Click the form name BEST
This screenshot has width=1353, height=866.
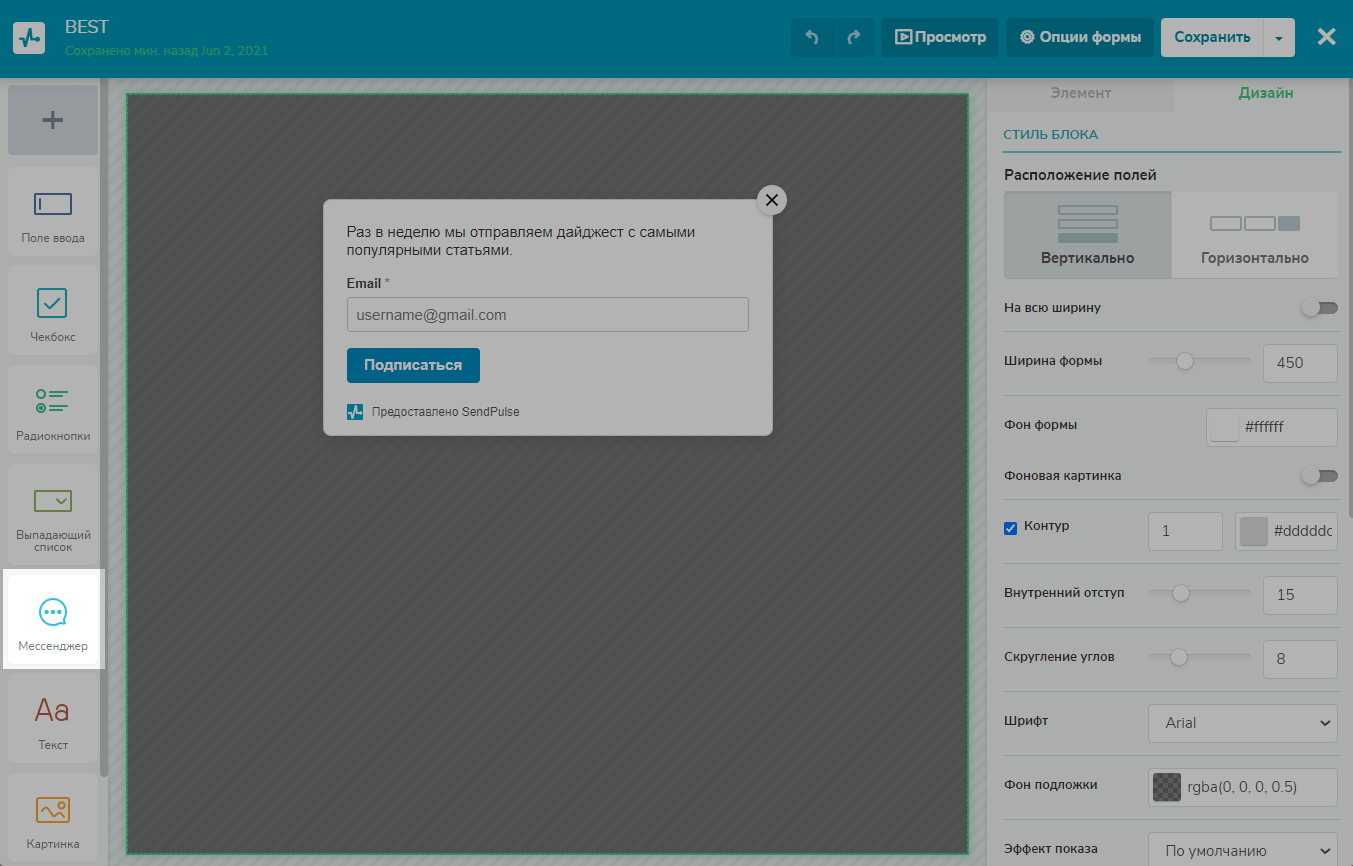point(87,27)
